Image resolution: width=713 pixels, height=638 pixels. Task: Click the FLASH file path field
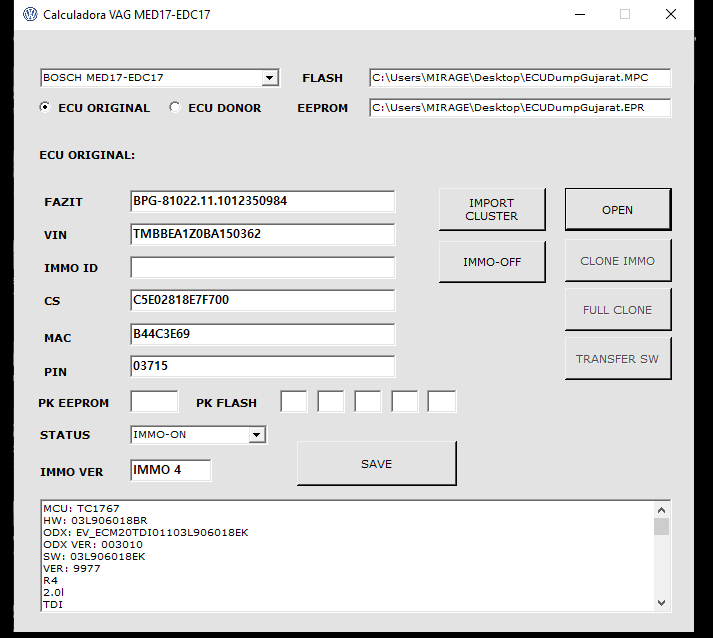[x=519, y=78]
